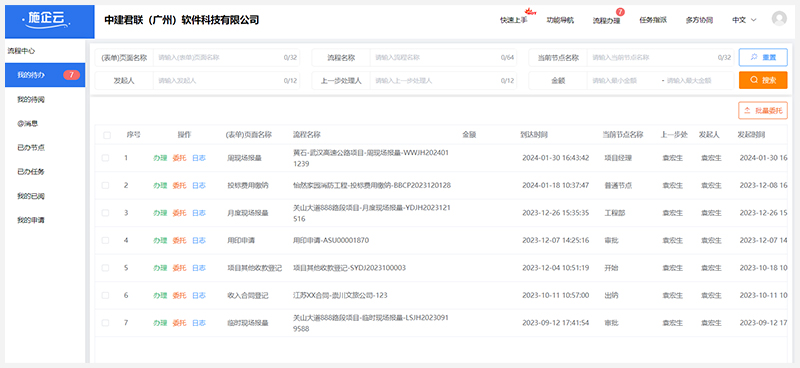The height and width of the screenshot is (368, 800).
Task: Focus the 发起人 input field
Action: pyautogui.click(x=226, y=81)
